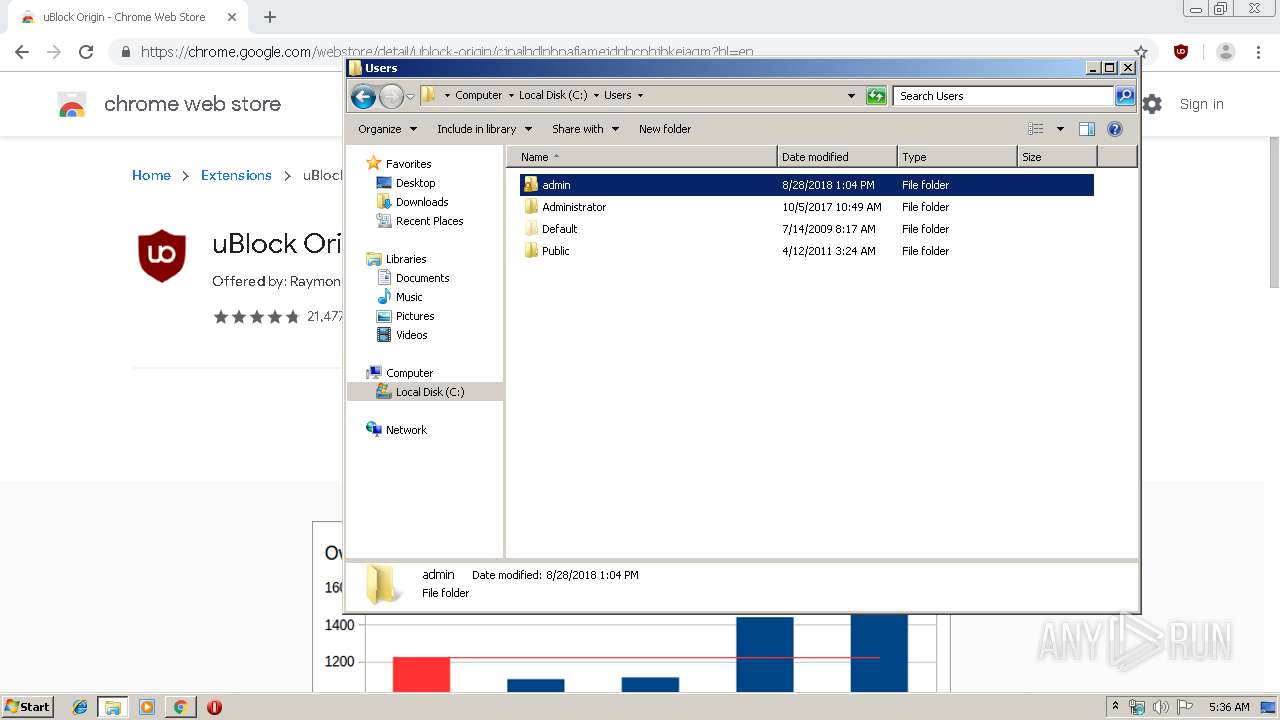1280x720 pixels.
Task: Click the refresh icon in address bar
Action: pos(876,96)
